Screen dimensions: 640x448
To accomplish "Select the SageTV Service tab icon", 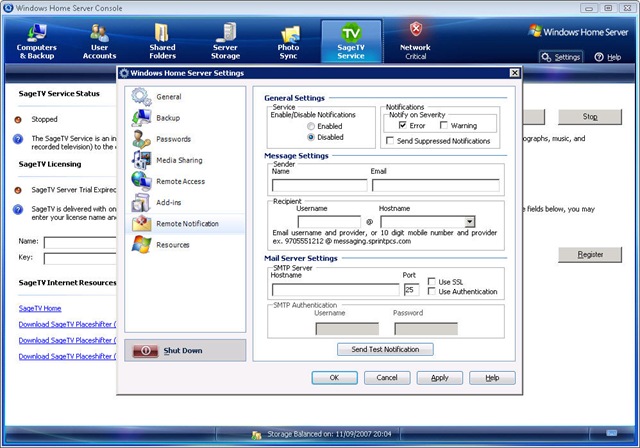I will tap(351, 33).
